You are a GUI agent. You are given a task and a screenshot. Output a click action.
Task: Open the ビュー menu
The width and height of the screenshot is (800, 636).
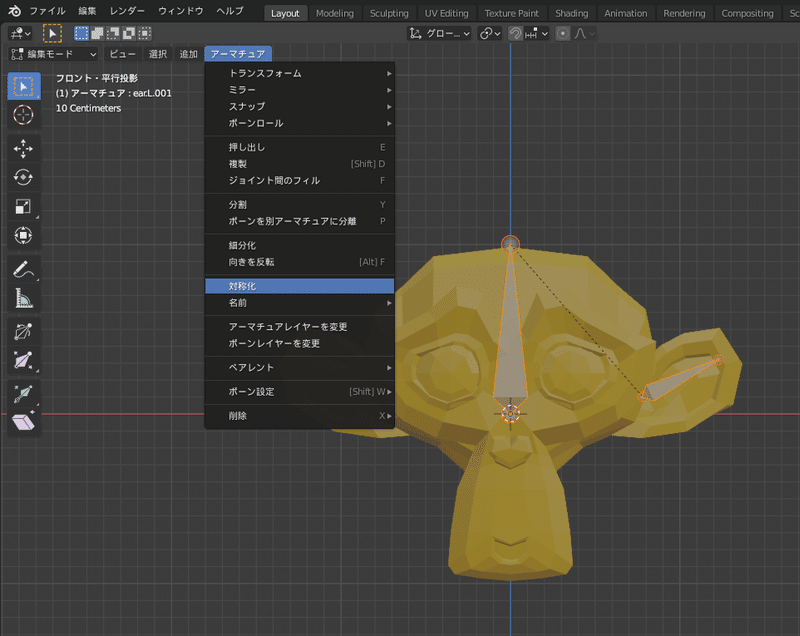122,54
